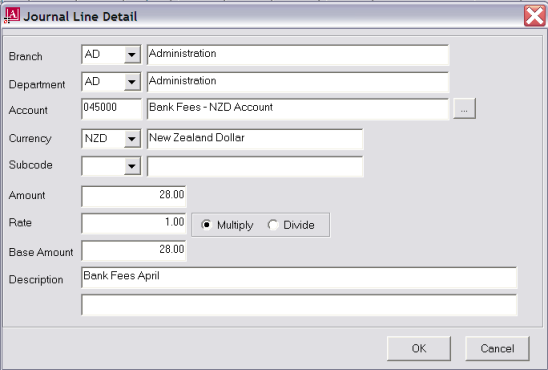Close the Journal Line Detail dialog

pyautogui.click(x=534, y=16)
